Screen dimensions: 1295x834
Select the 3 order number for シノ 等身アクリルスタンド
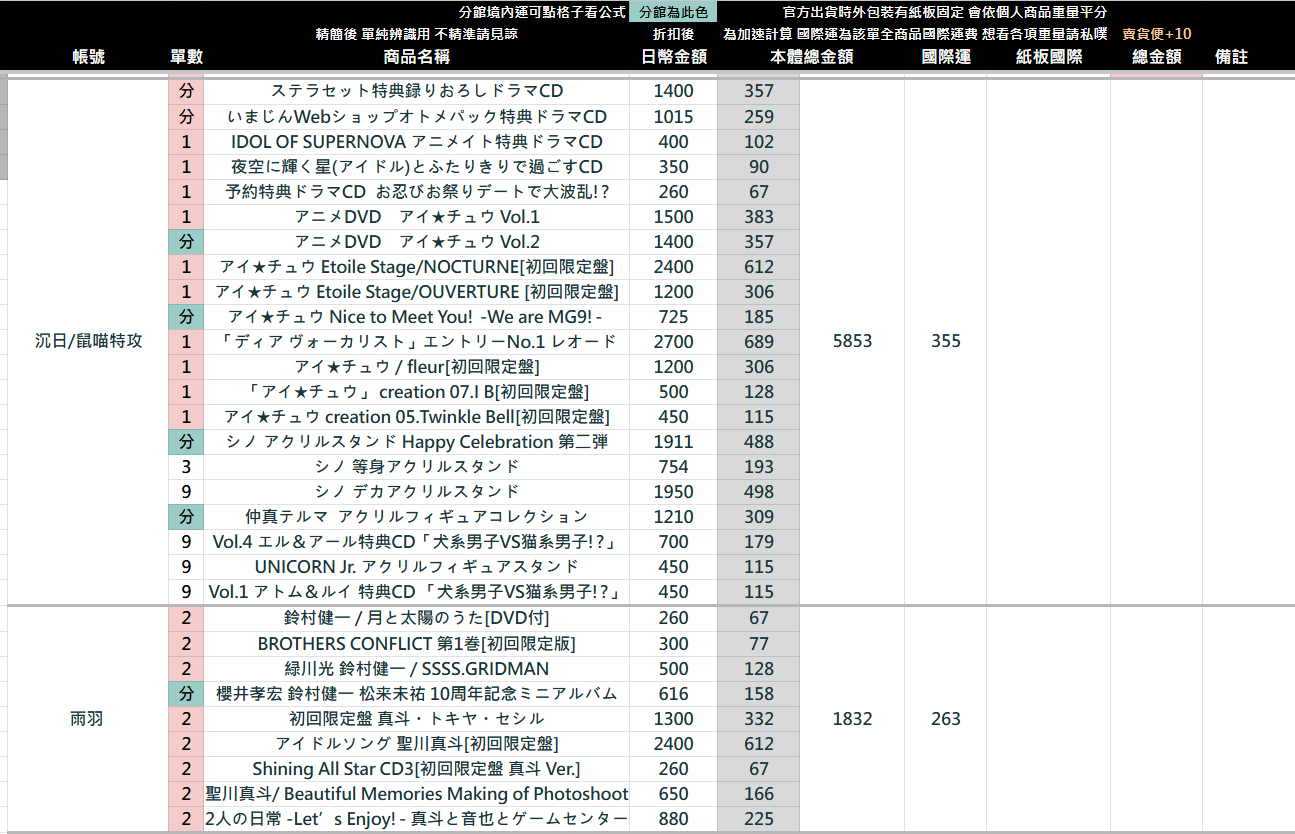[186, 467]
